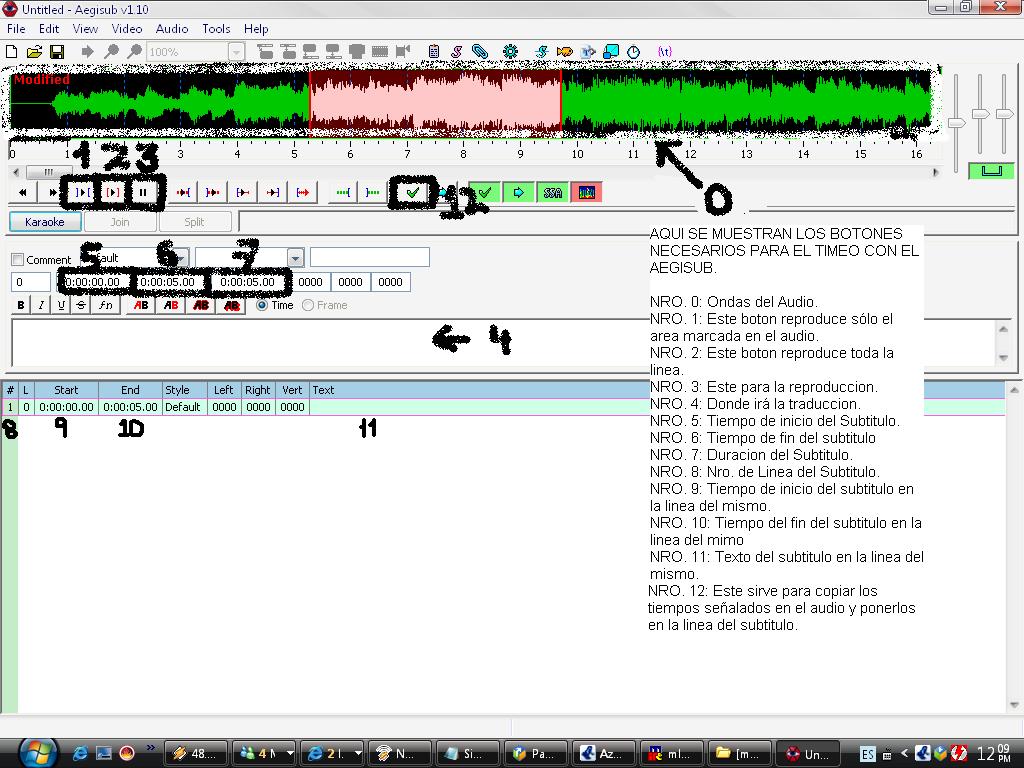This screenshot has width=1024, height=768.
Task: Click the Resample Resolution blue squares icon
Action: click(x=611, y=52)
